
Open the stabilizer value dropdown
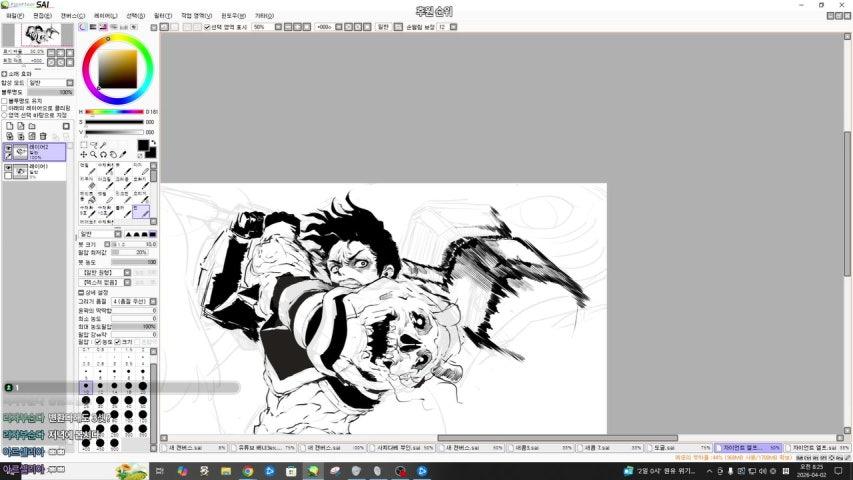[x=453, y=27]
